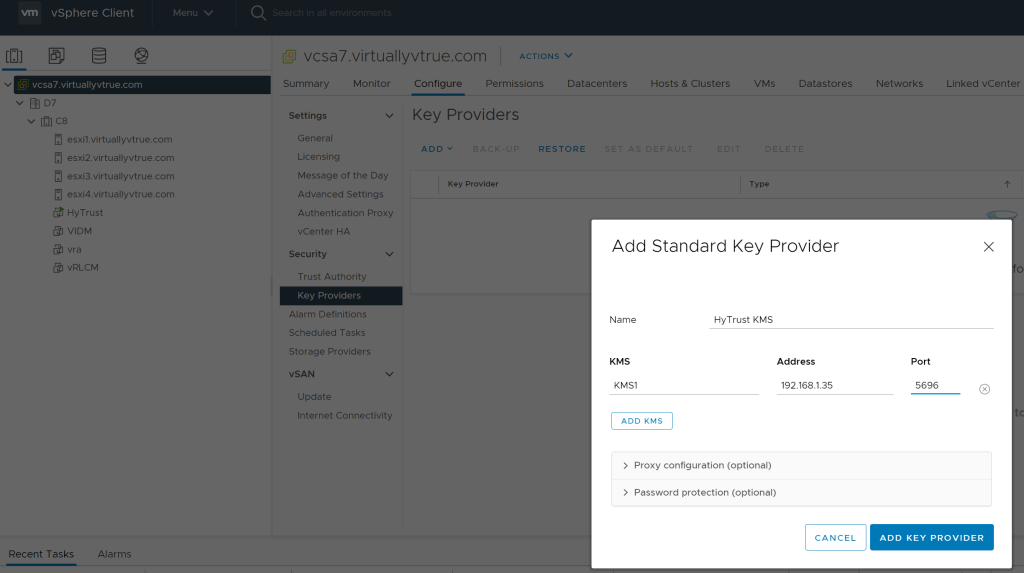Screen dimensions: 1024x573
Task: Open the Menu dropdown in the header
Action: [x=192, y=13]
